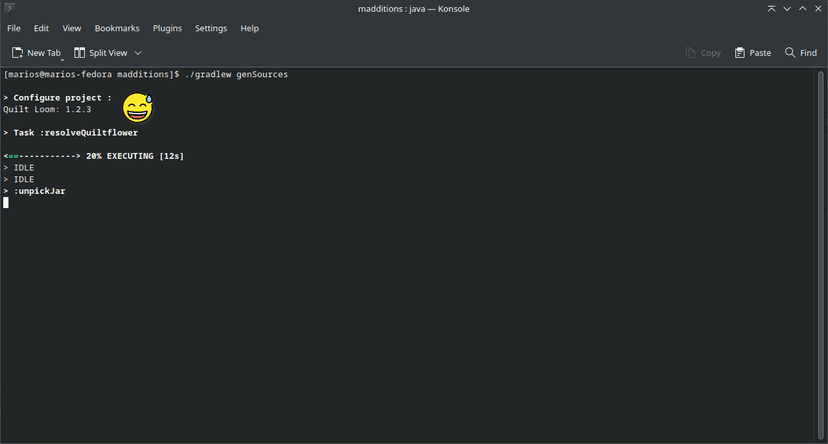828x444 pixels.
Task: Click the Copy icon in toolbar
Action: [690, 53]
